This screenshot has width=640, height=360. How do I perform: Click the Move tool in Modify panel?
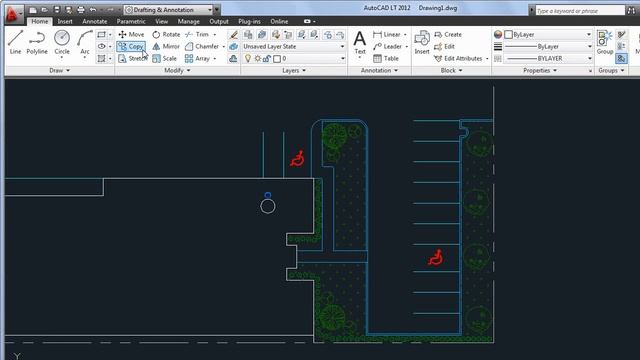[131, 34]
